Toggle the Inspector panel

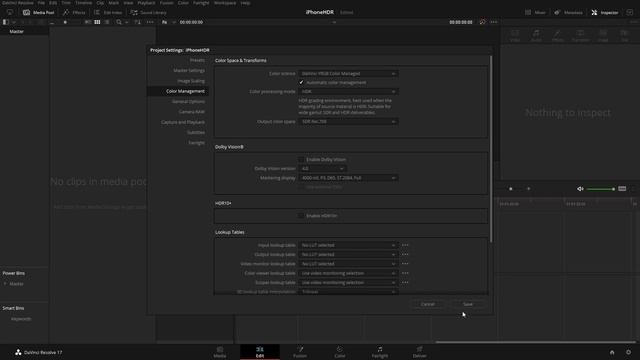pos(605,13)
